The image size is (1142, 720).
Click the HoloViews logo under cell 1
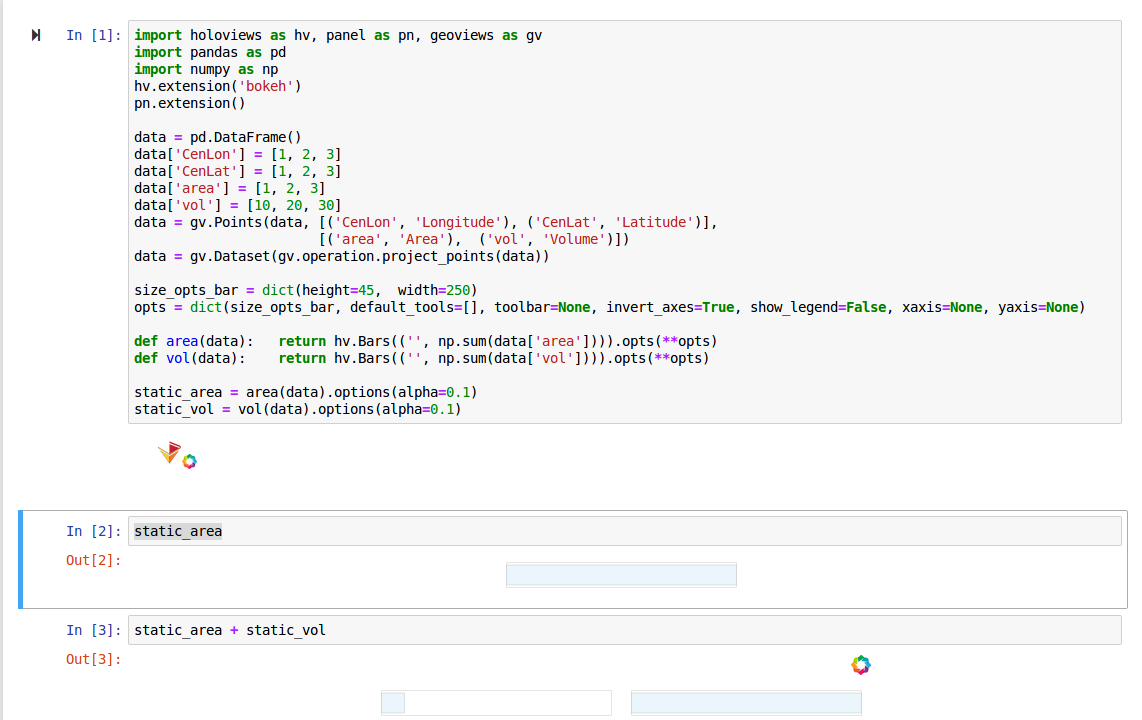point(170,452)
